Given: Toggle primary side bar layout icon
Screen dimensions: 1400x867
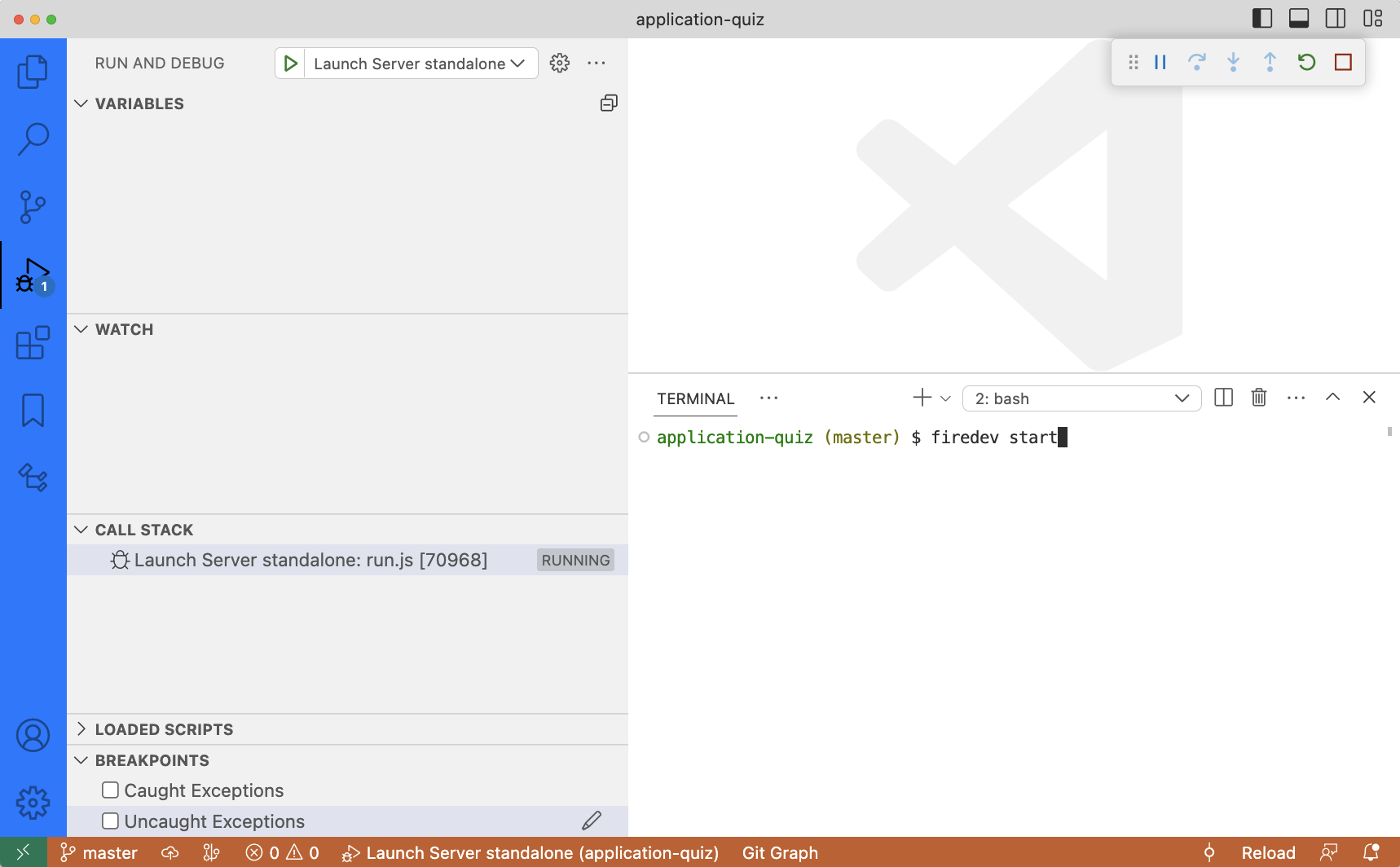Looking at the screenshot, I should point(1262,18).
